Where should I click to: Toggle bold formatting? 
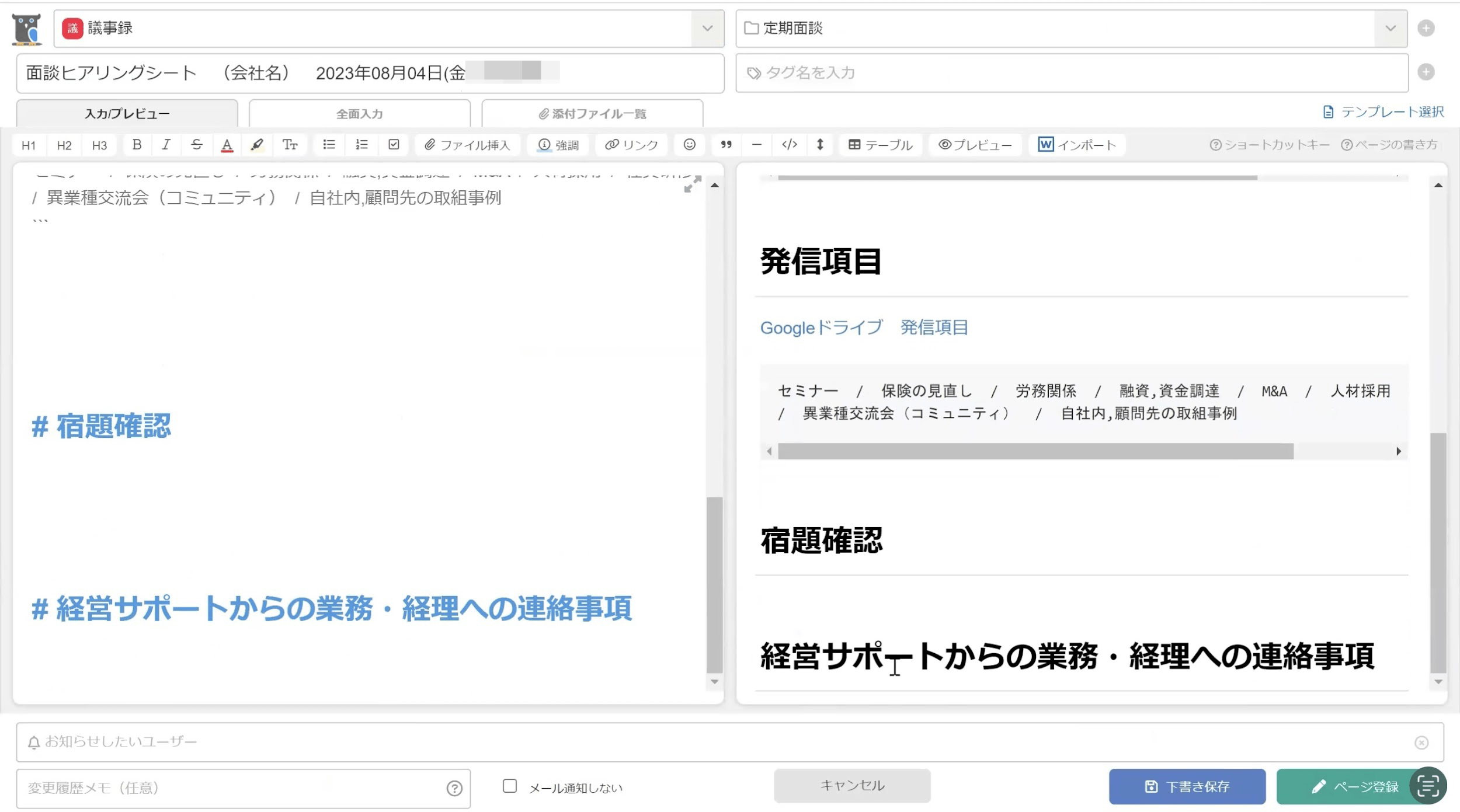coord(137,145)
